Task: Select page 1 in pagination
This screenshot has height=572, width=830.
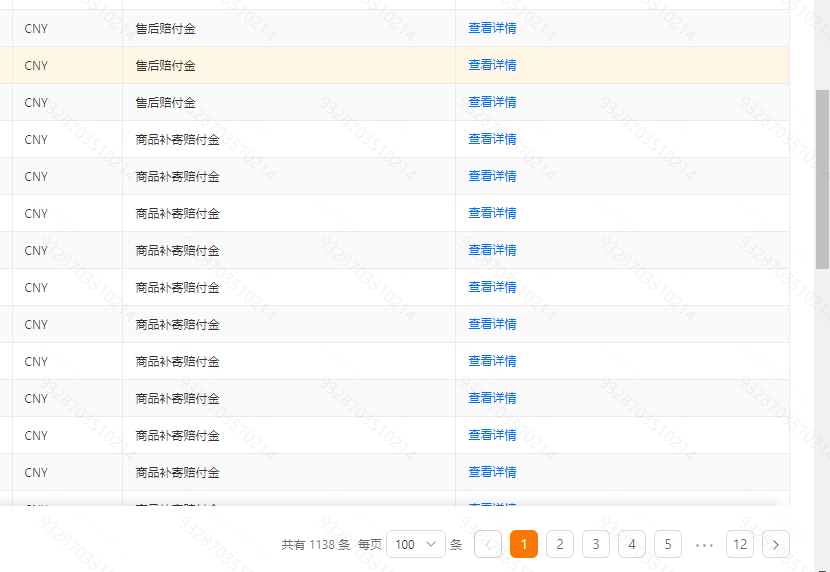Action: click(524, 544)
